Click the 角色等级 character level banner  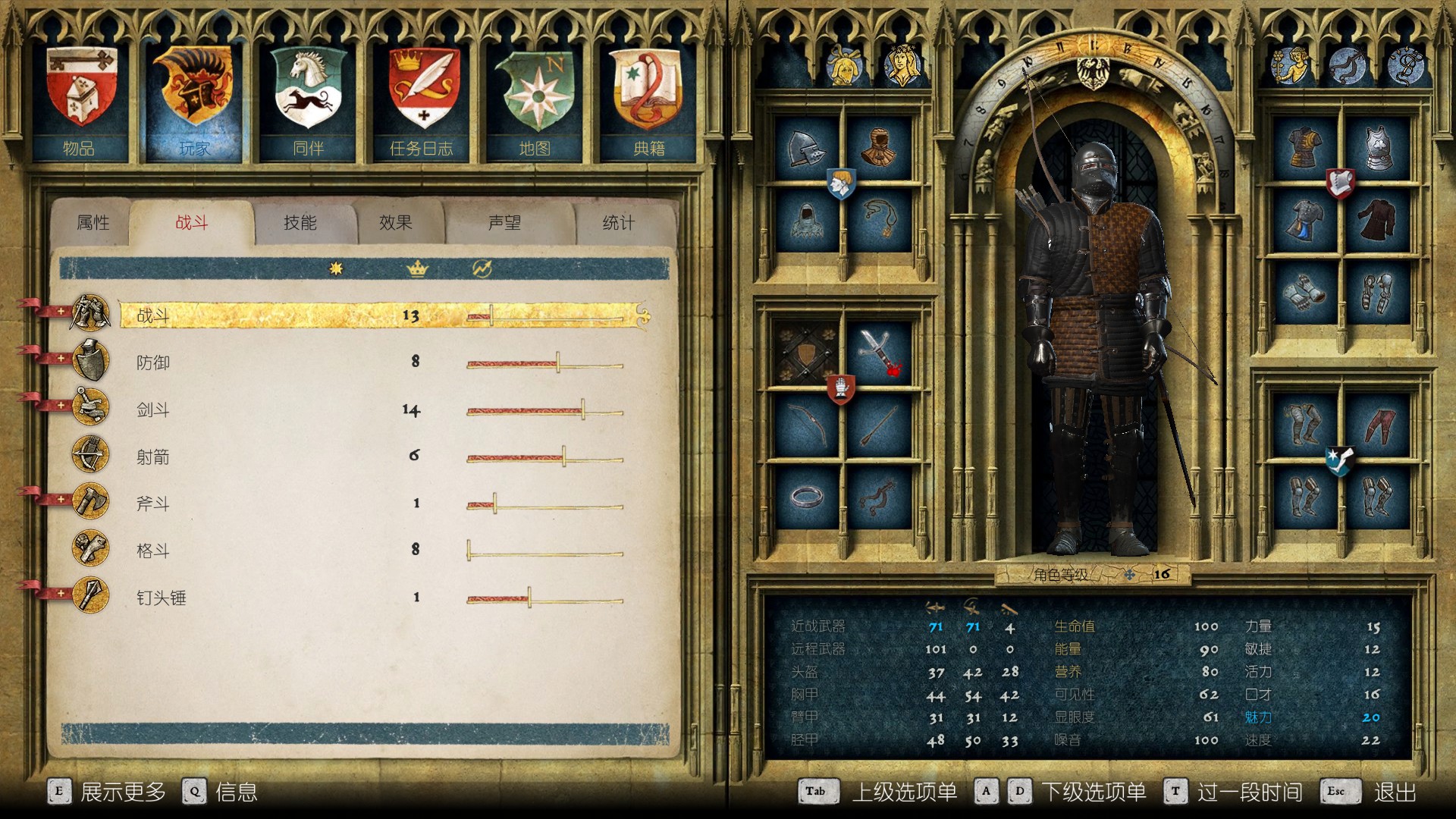pos(1092,575)
